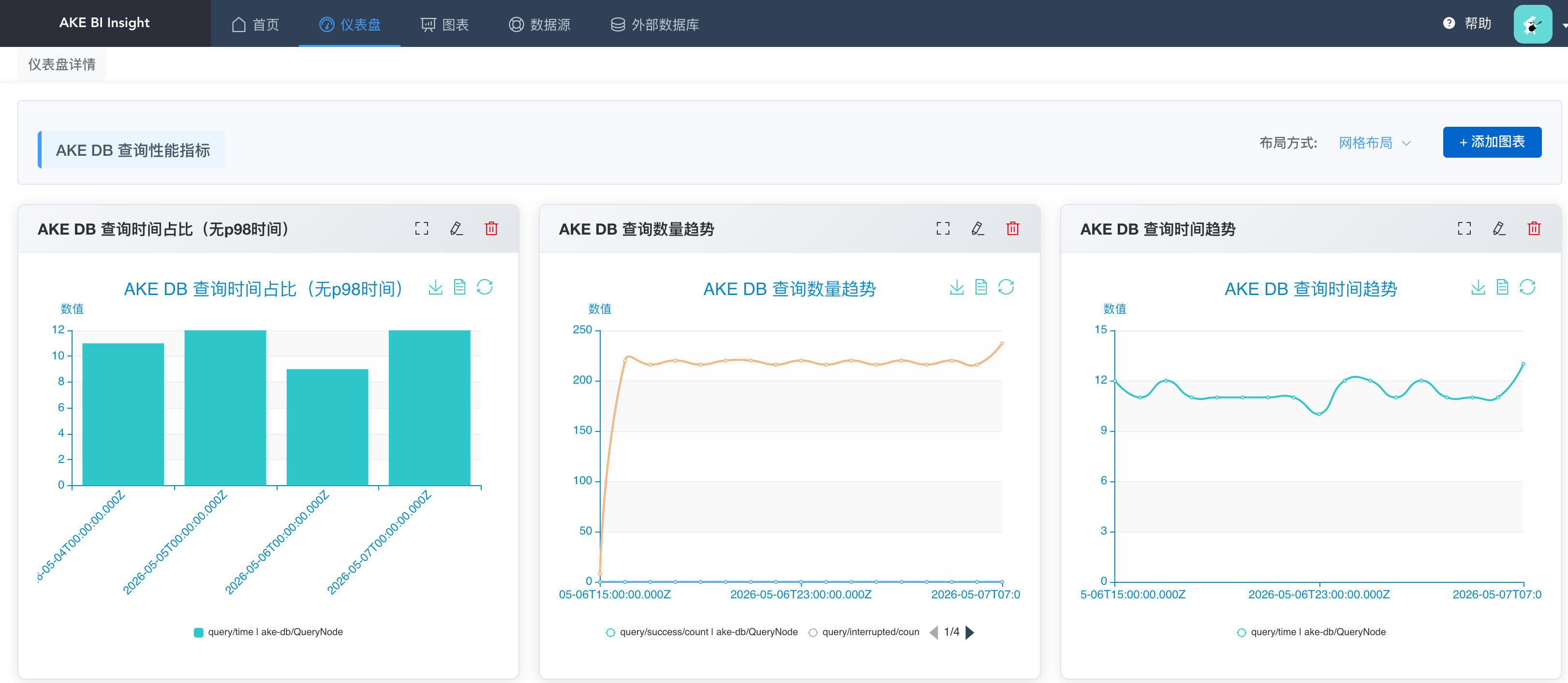Image resolution: width=1568 pixels, height=683 pixels.
Task: Edit the 查询时间占比 chart panel
Action: [456, 228]
